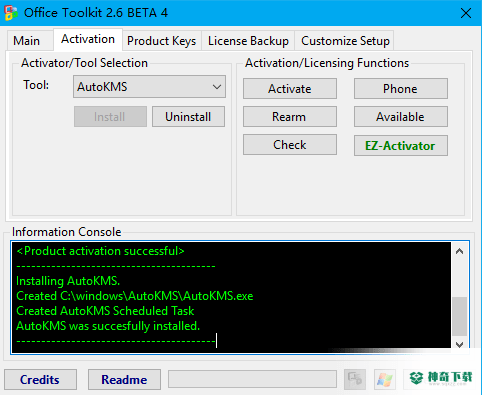Open the Readme button
This screenshot has height=395, width=482.
124,380
